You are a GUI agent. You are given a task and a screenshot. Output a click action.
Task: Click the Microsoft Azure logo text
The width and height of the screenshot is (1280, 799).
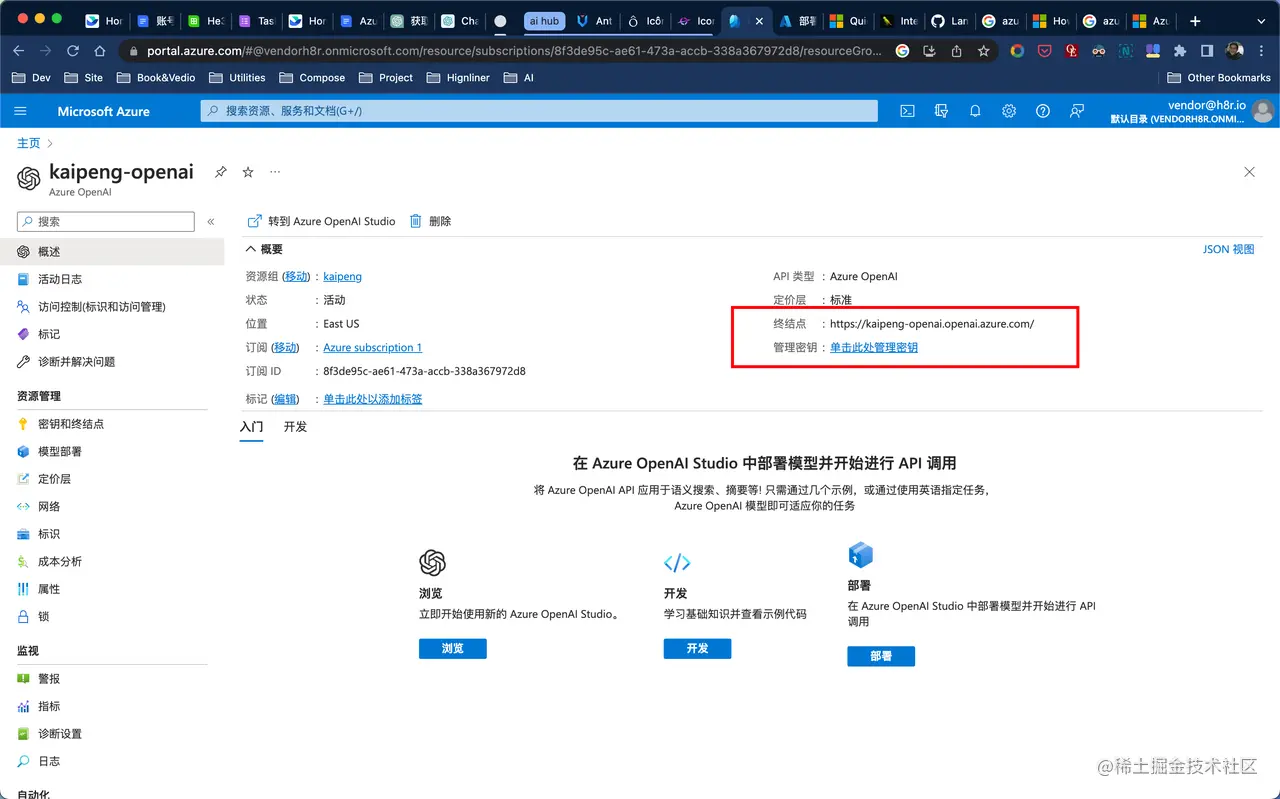point(103,111)
